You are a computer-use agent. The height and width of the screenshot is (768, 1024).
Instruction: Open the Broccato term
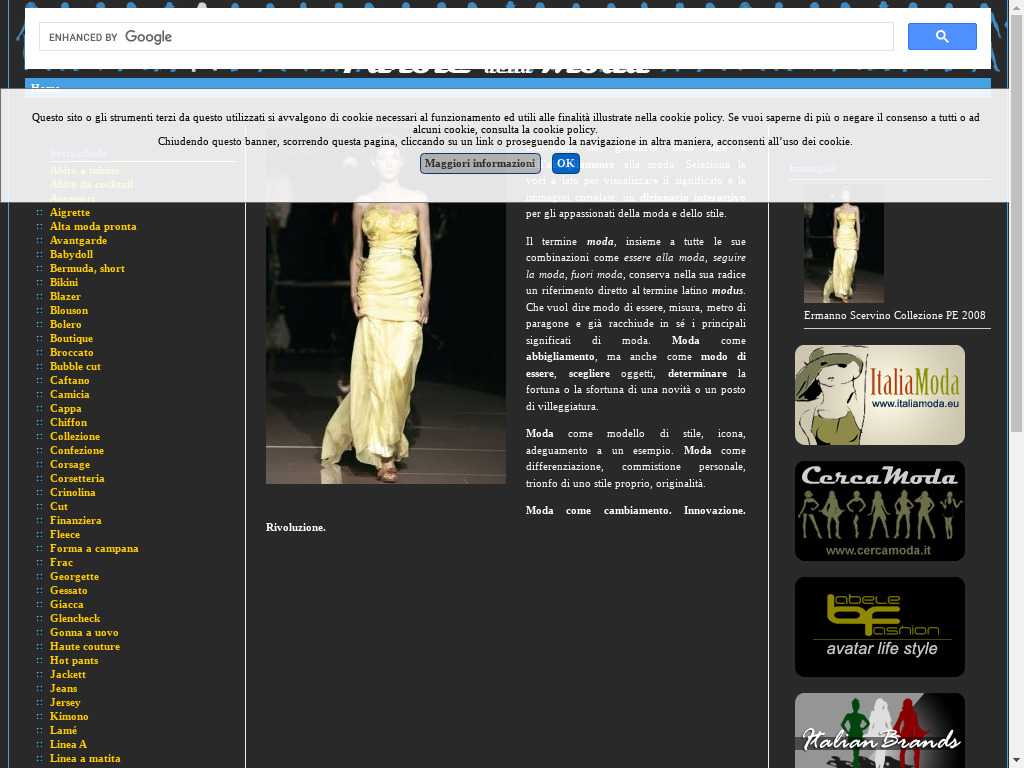[x=71, y=353]
